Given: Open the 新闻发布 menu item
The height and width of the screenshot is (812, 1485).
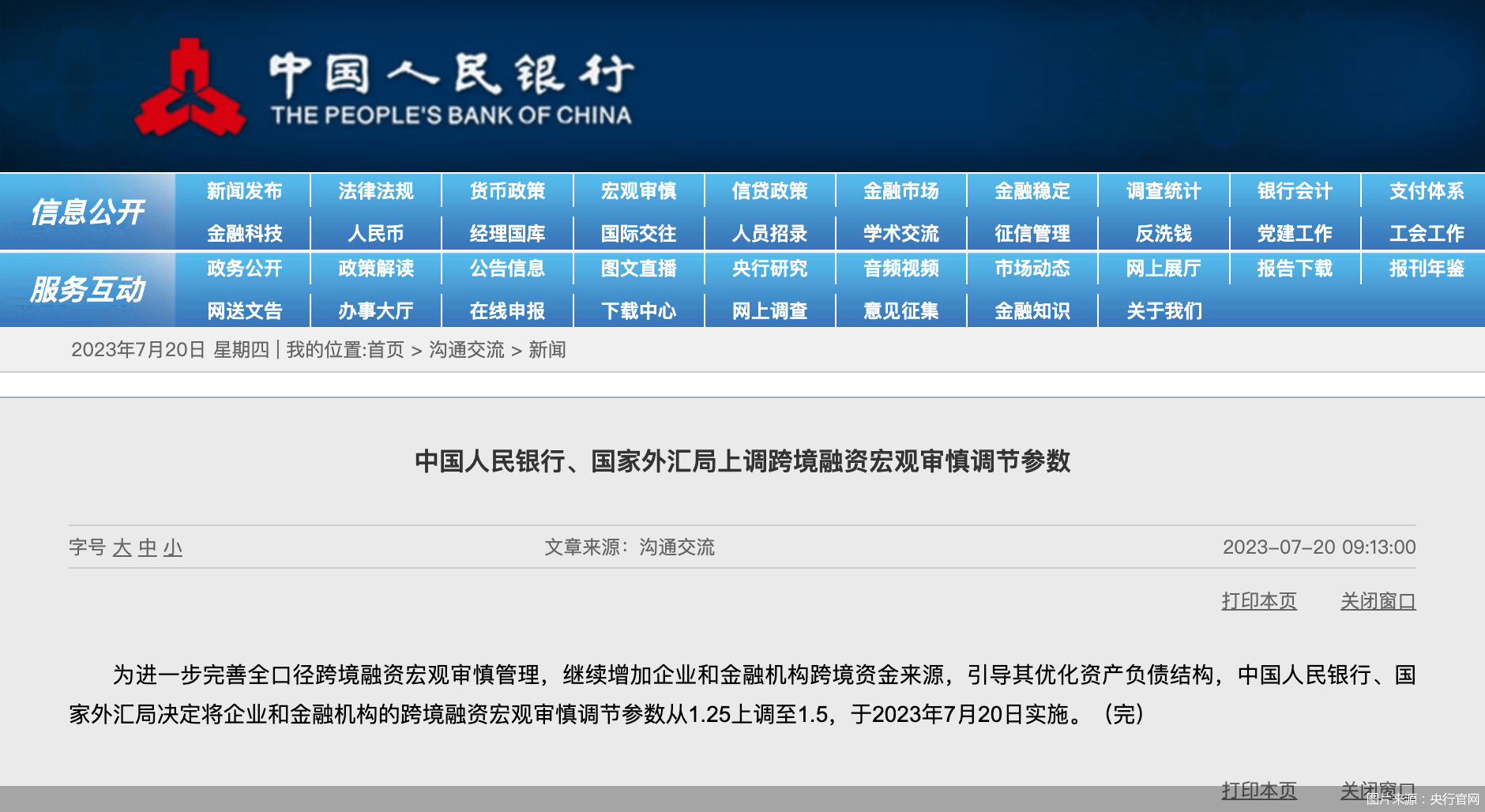Looking at the screenshot, I should pos(245,191).
